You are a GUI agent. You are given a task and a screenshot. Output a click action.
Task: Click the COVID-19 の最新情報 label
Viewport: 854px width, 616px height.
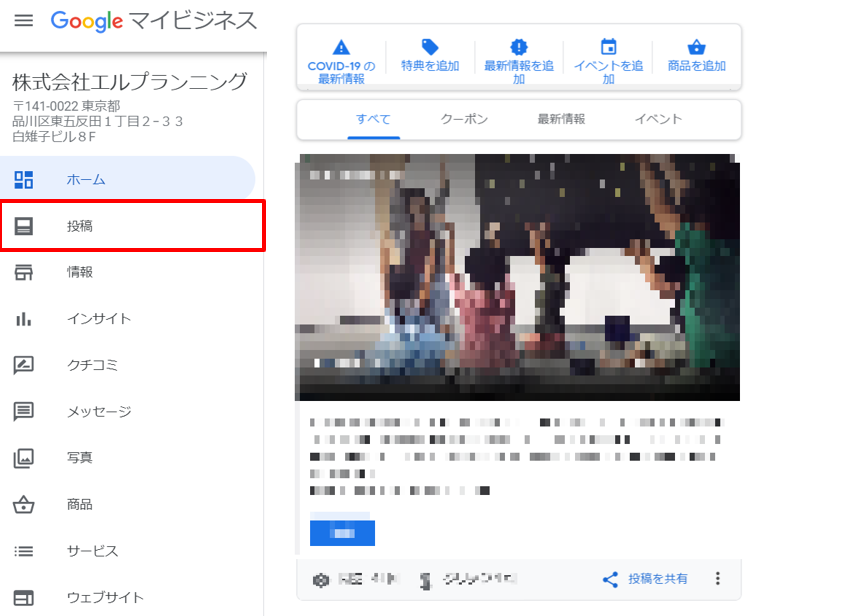tap(341, 72)
